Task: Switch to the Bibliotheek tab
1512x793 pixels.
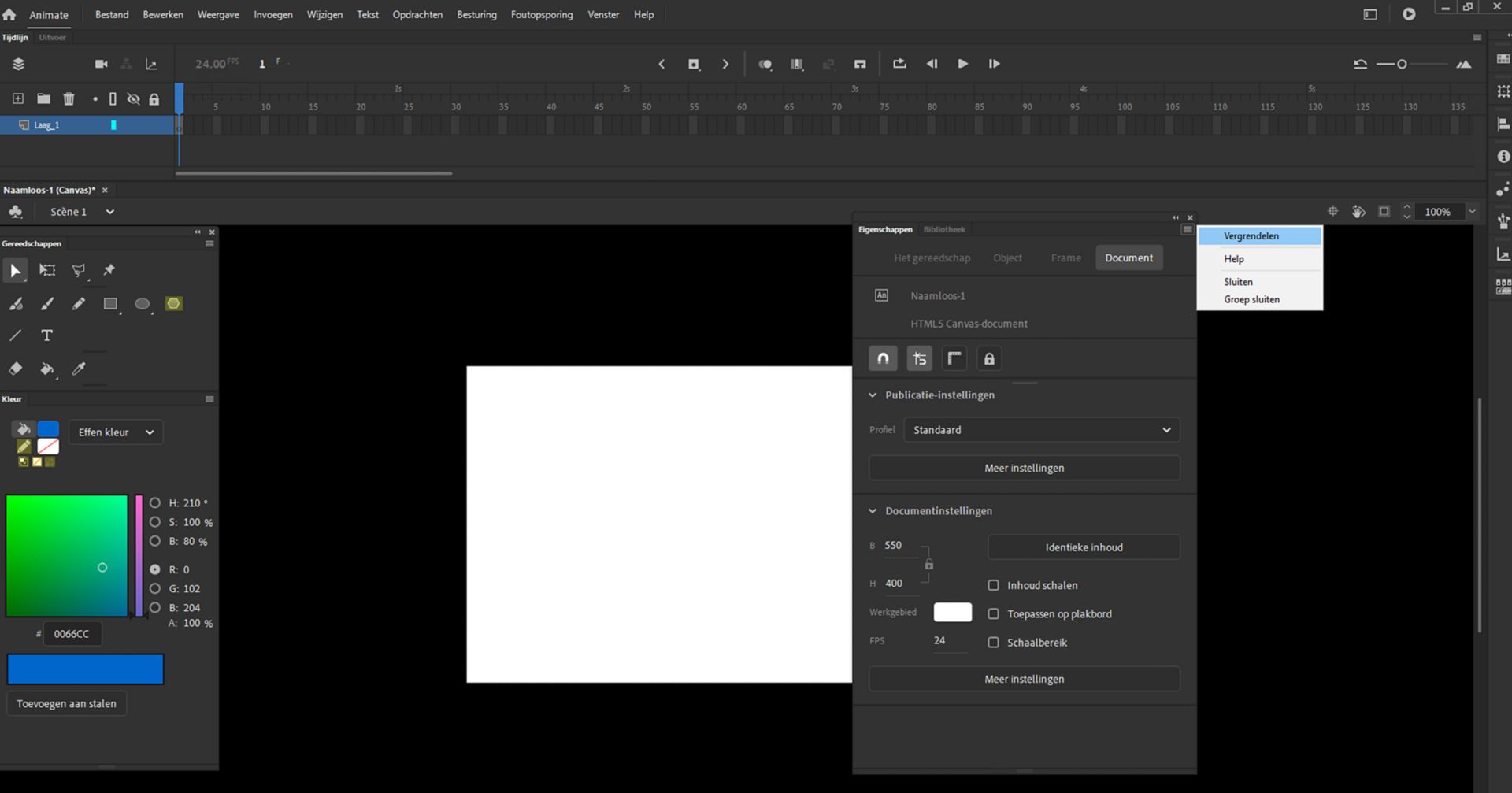Action: (944, 229)
